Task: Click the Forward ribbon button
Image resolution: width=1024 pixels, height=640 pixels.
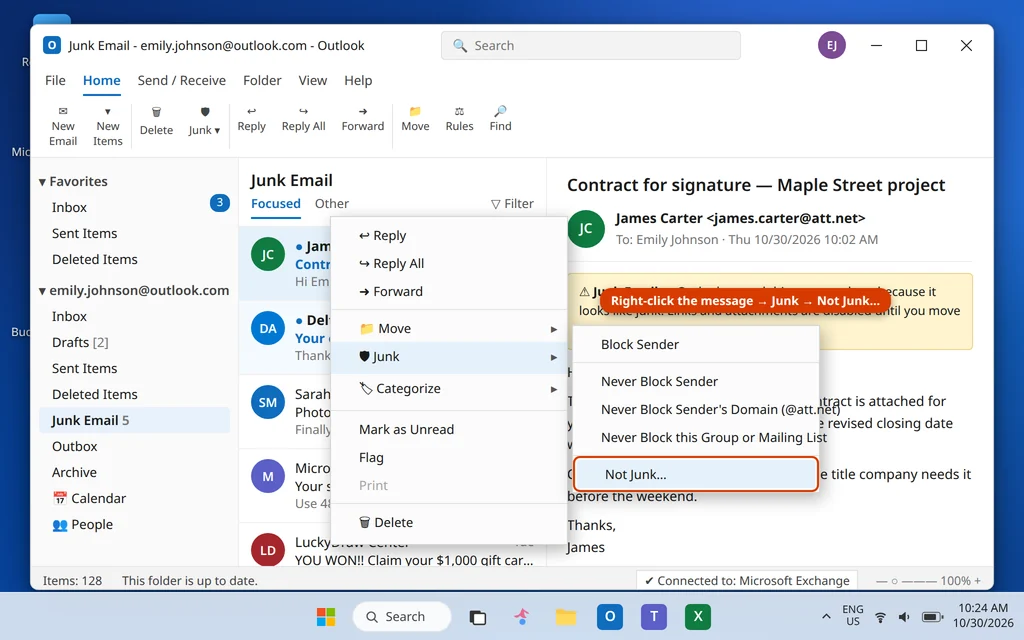Action: click(362, 120)
